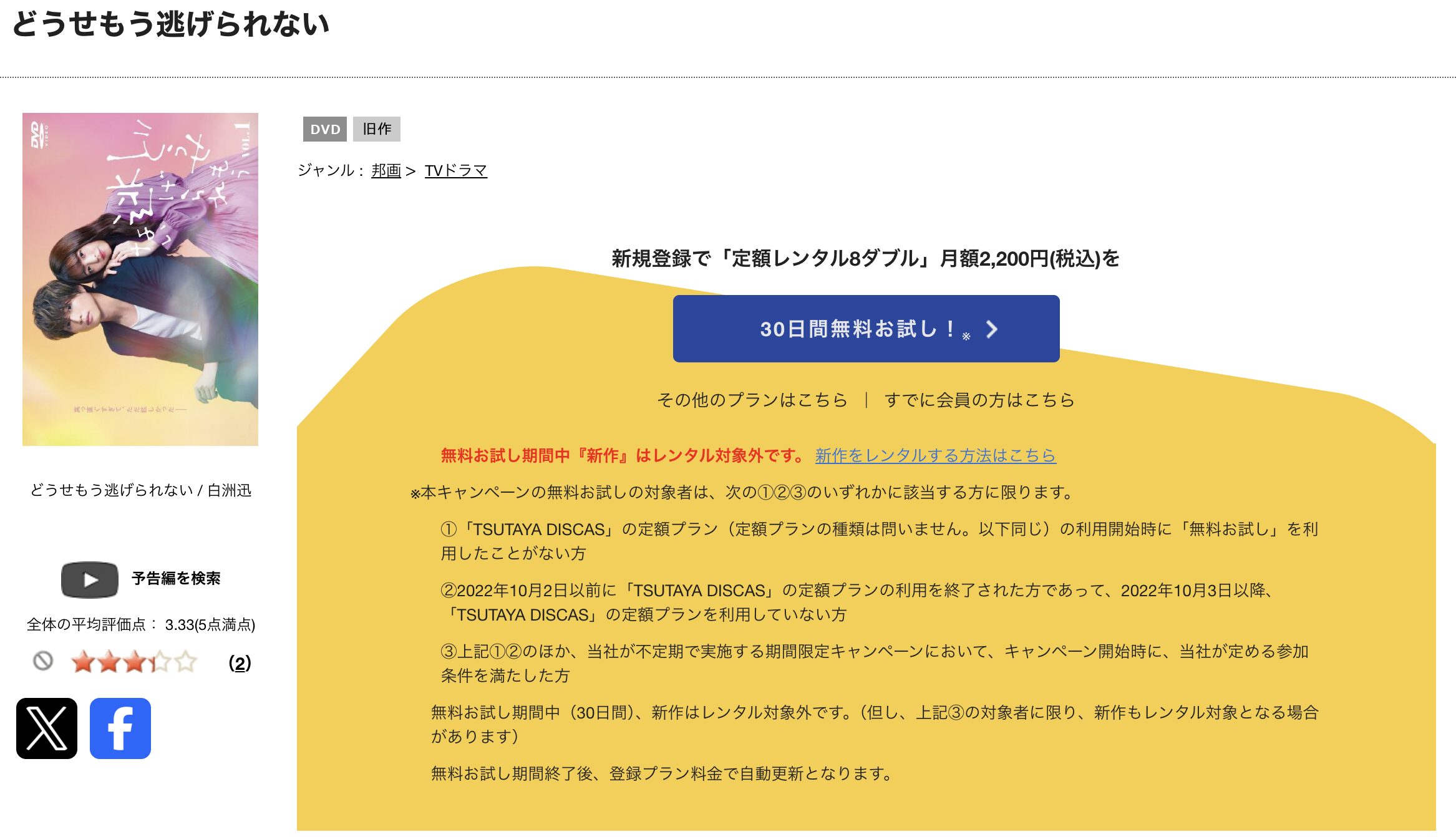Click the DVD format badge

pyautogui.click(x=325, y=129)
